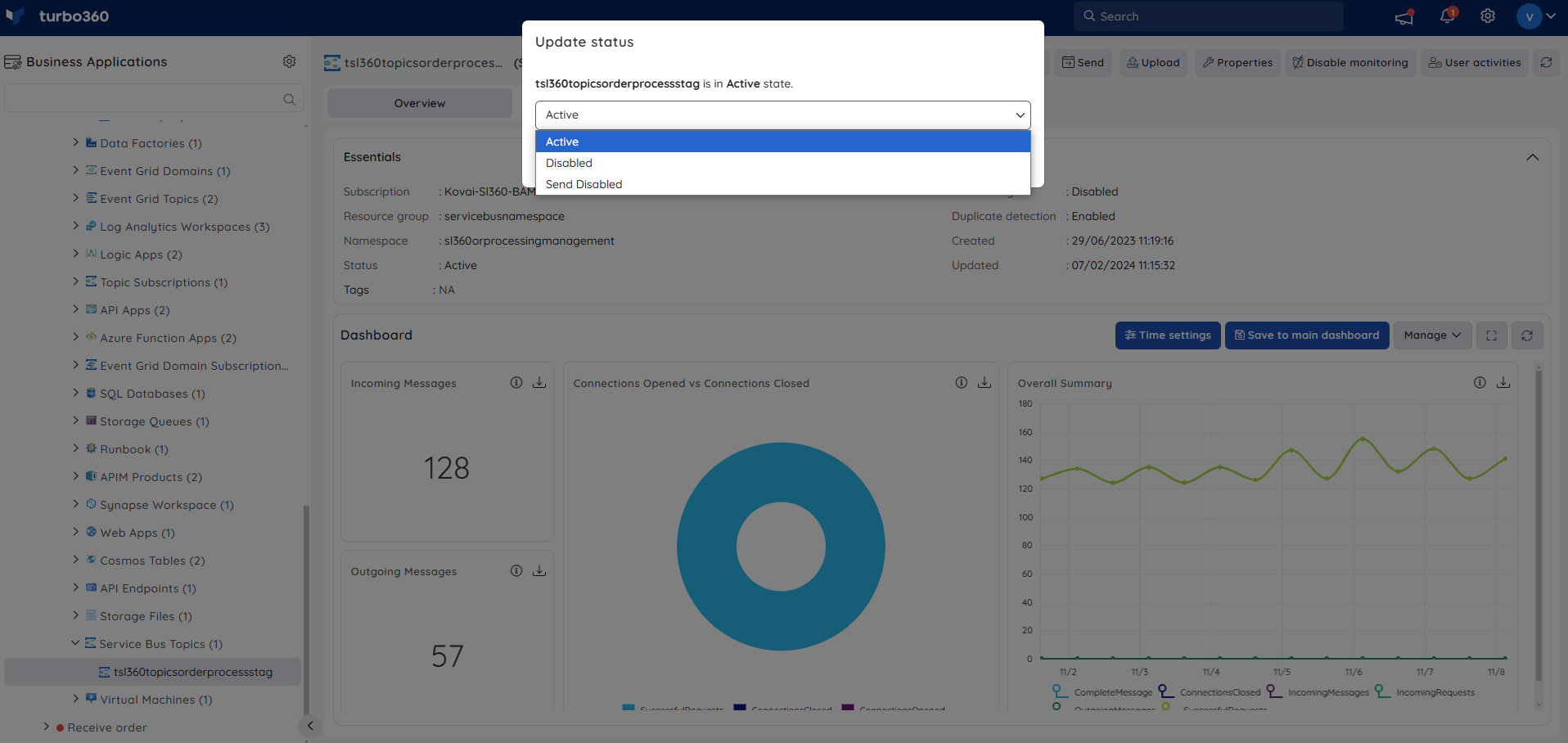Screen dimensions: 1568x743
Task: Select the Disabled status option
Action: [x=782, y=163]
